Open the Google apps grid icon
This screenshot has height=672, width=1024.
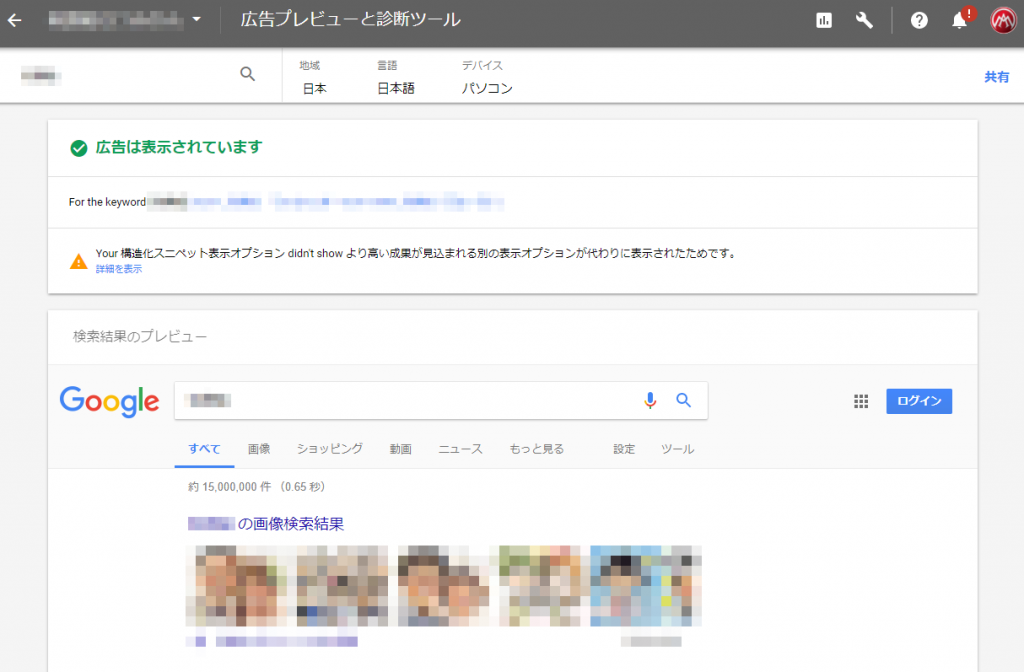[x=861, y=400]
